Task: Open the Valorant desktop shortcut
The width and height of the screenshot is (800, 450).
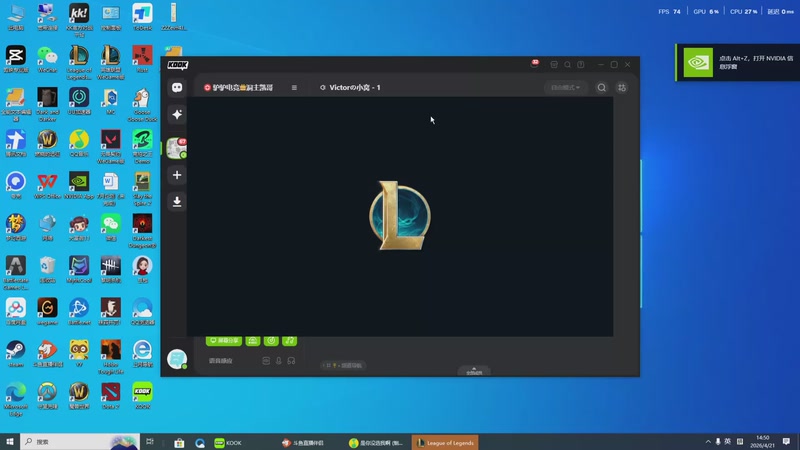Action: 111,146
